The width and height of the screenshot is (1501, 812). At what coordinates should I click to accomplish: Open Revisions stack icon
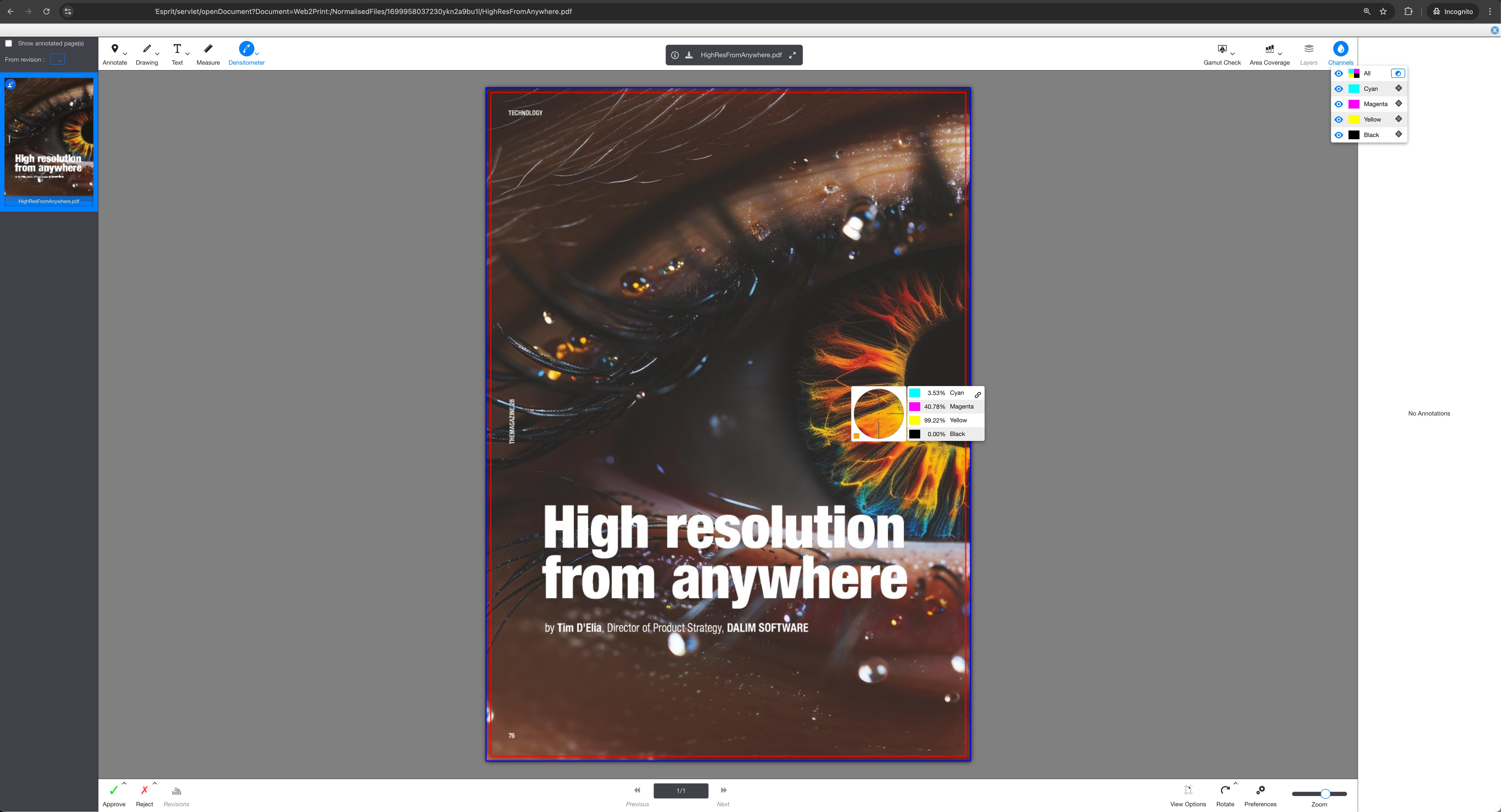click(176, 791)
